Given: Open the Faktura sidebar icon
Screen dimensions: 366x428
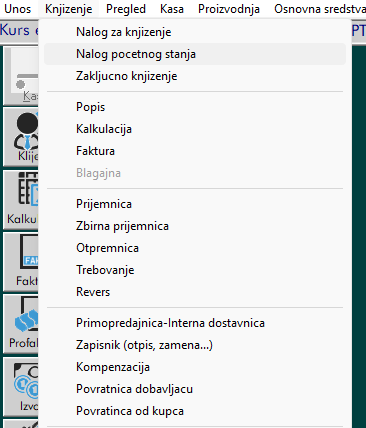Looking at the screenshot, I should point(21,262).
